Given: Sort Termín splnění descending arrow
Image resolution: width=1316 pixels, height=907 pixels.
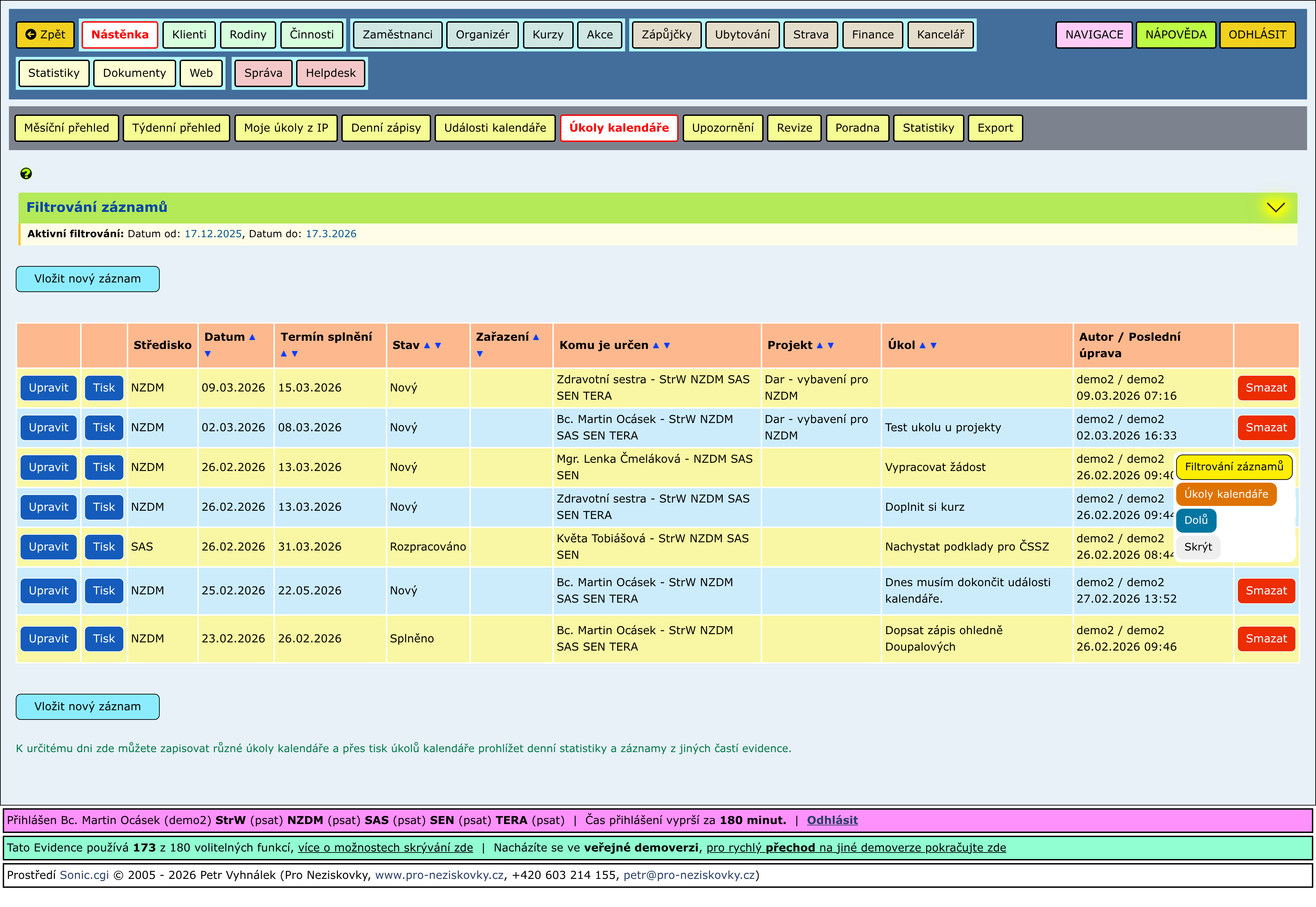Looking at the screenshot, I should tap(295, 353).
